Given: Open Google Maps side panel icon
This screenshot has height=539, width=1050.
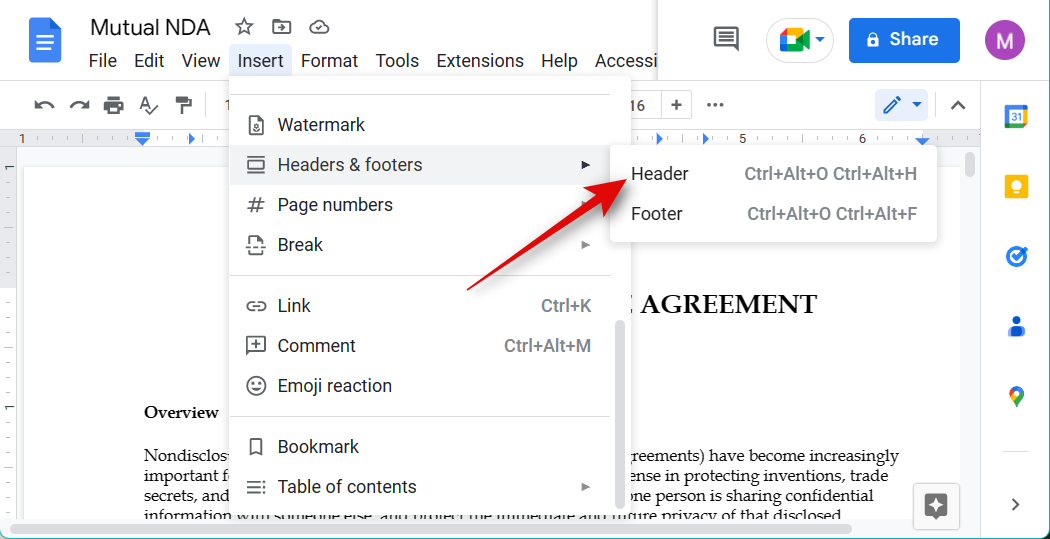Looking at the screenshot, I should tap(1016, 397).
